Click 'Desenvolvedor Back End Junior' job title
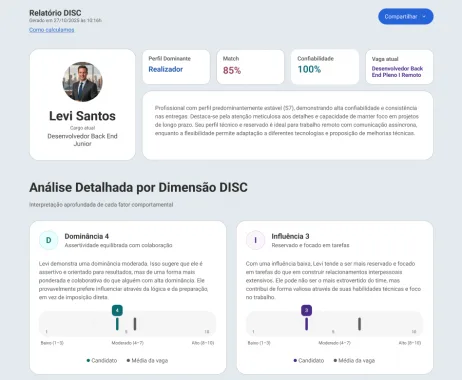Image resolution: width=462 pixels, height=380 pixels. point(82,140)
